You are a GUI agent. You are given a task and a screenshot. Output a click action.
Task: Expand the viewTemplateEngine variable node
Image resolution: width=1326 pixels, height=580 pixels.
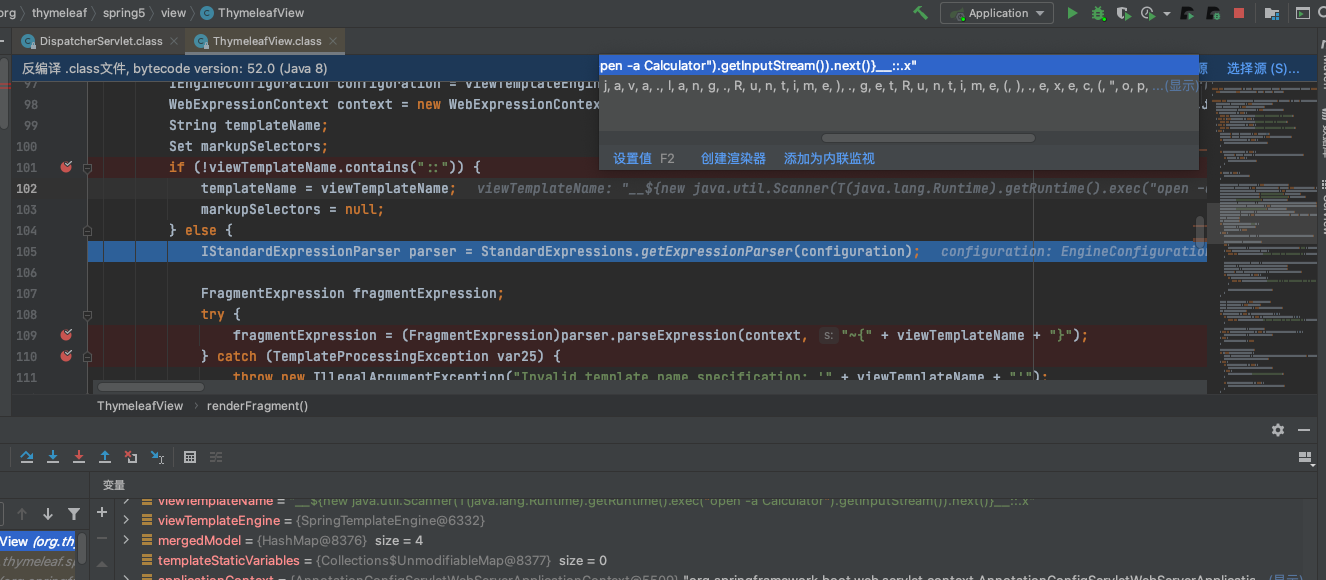[x=126, y=521]
